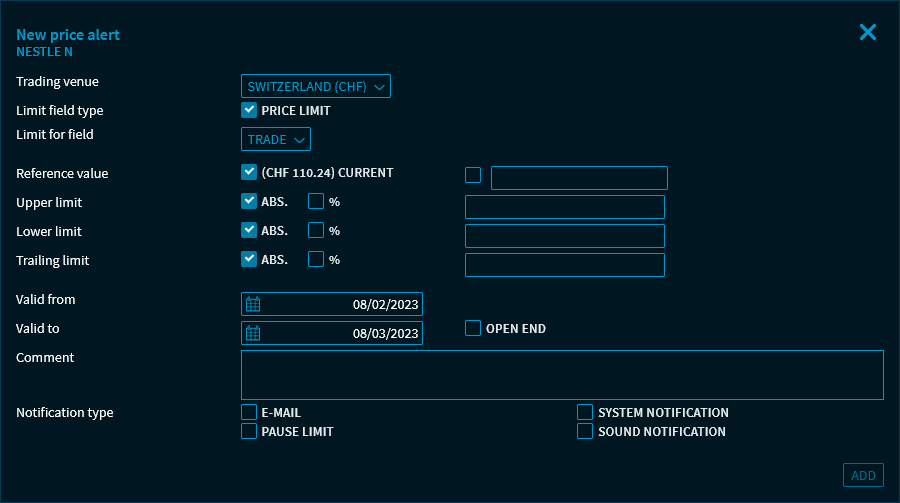Open the Valid to calendar picker
The height and width of the screenshot is (503, 900).
click(x=253, y=334)
